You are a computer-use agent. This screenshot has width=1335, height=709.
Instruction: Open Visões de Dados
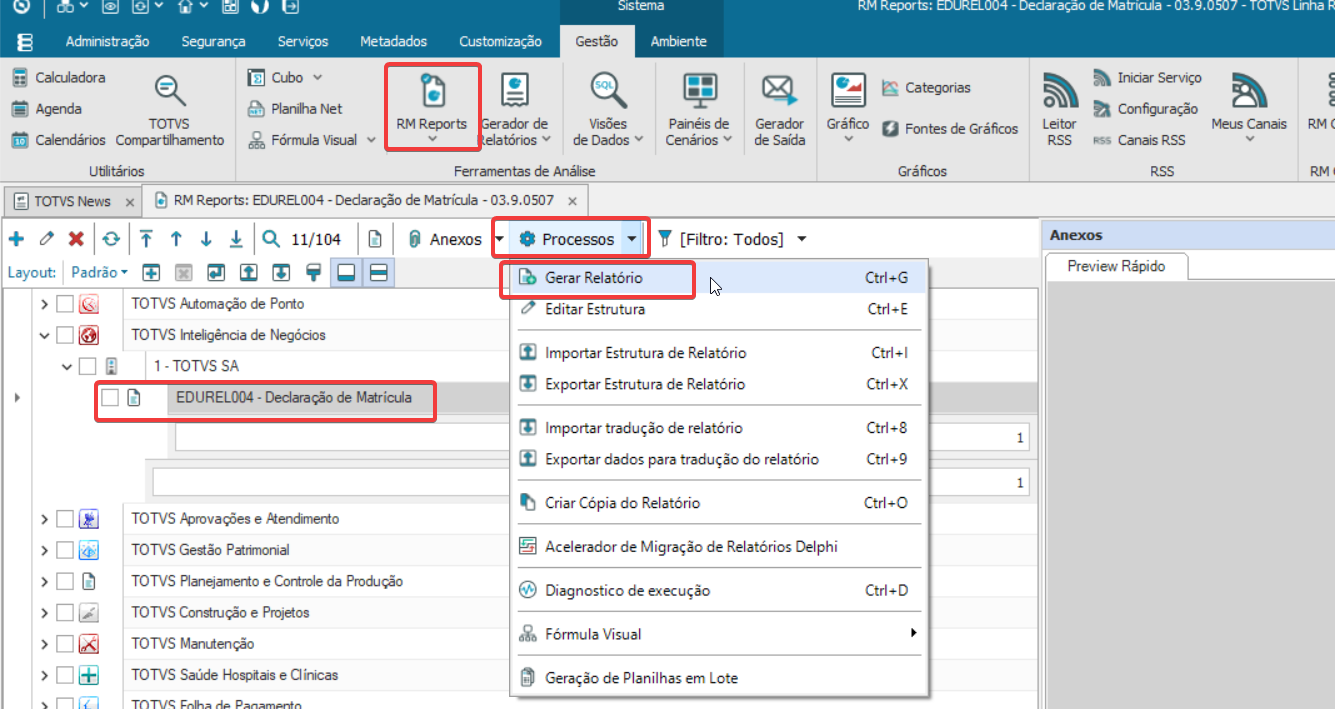click(608, 110)
